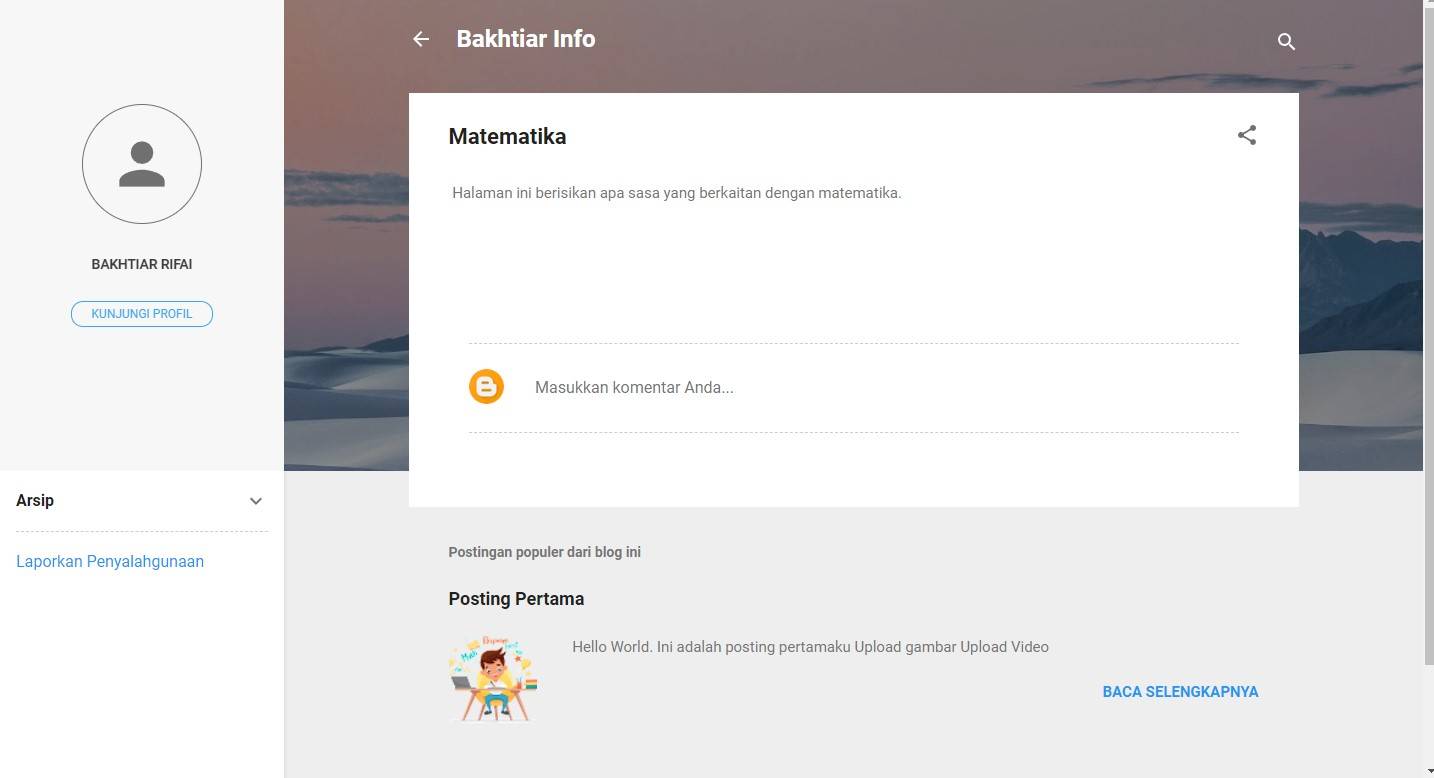Click the orange Blogger icon beside the comment box
This screenshot has height=778, width=1434.
(x=487, y=387)
